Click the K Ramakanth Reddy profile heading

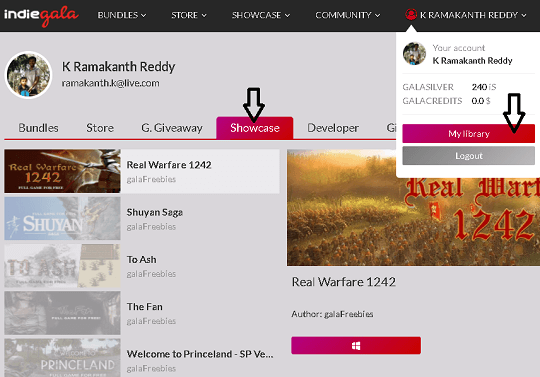[x=118, y=66]
